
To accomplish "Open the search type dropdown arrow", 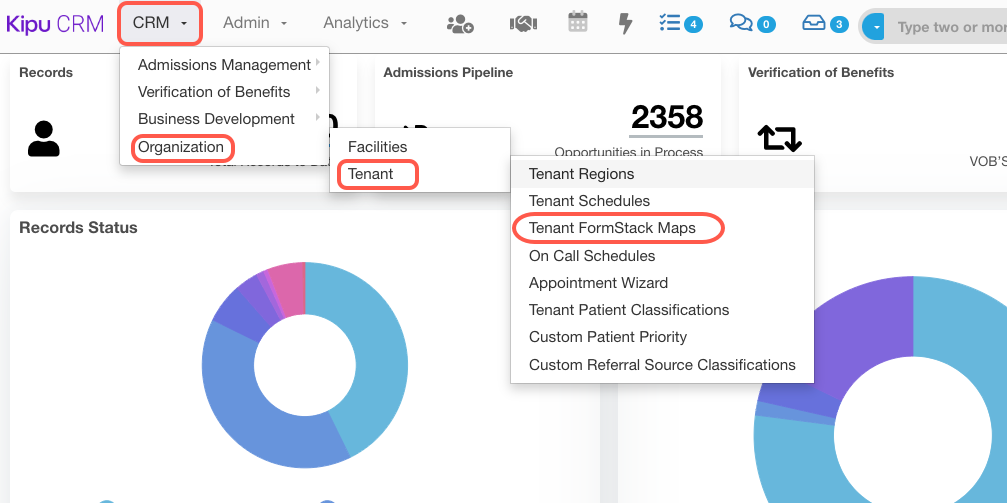I will click(876, 27).
